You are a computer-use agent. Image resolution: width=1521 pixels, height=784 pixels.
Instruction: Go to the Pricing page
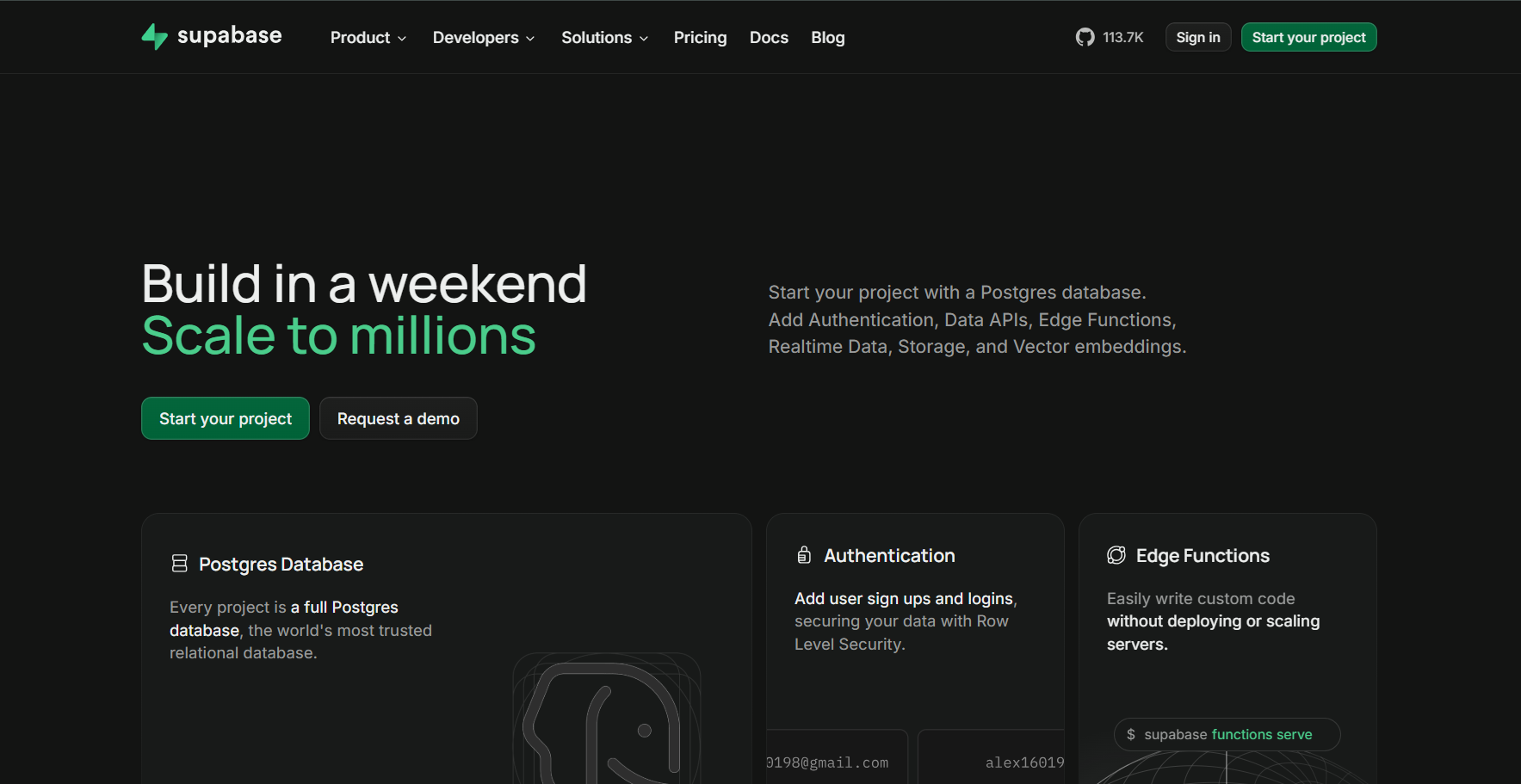700,38
